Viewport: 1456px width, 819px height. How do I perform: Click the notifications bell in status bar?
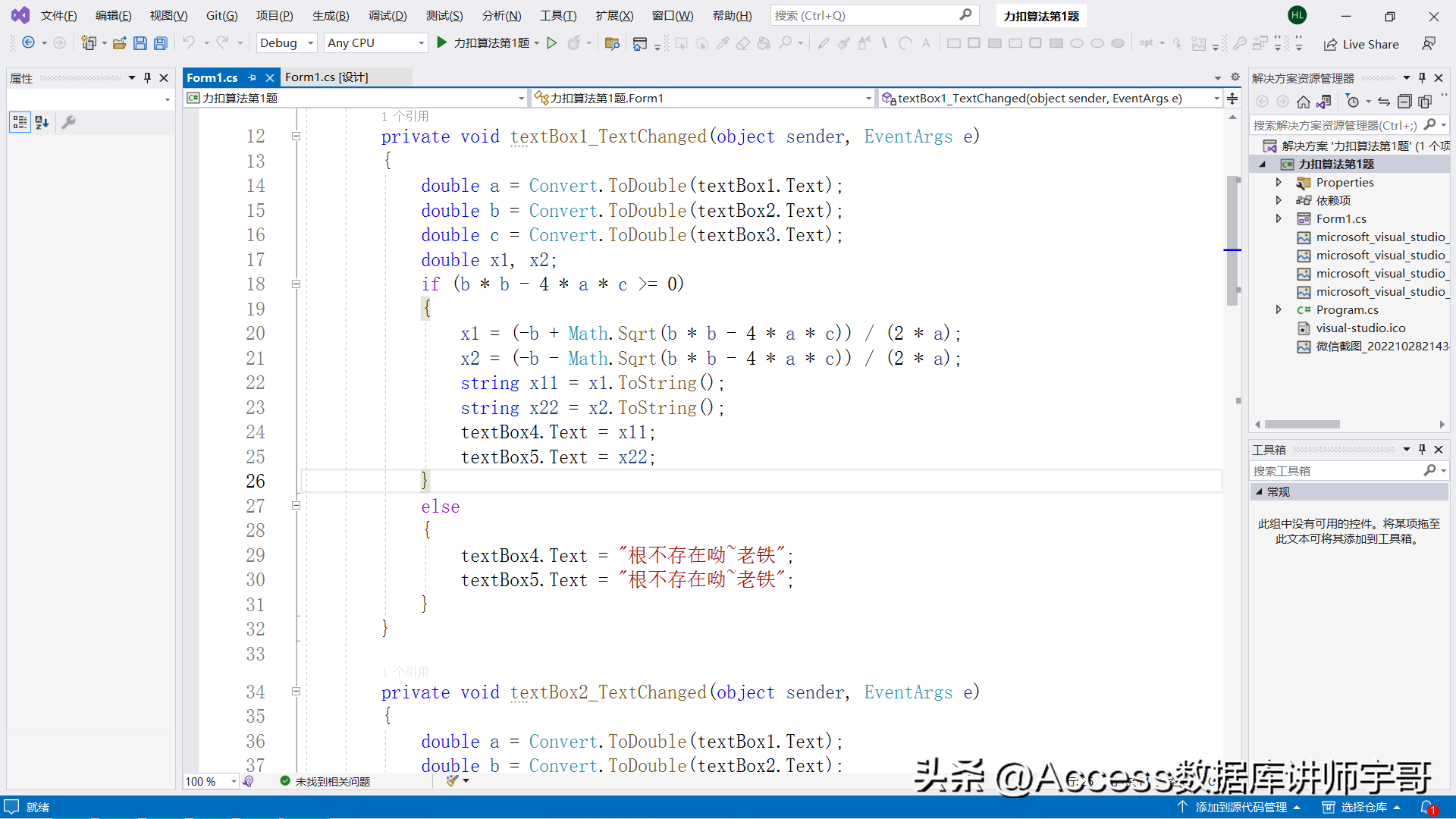coord(1427,807)
